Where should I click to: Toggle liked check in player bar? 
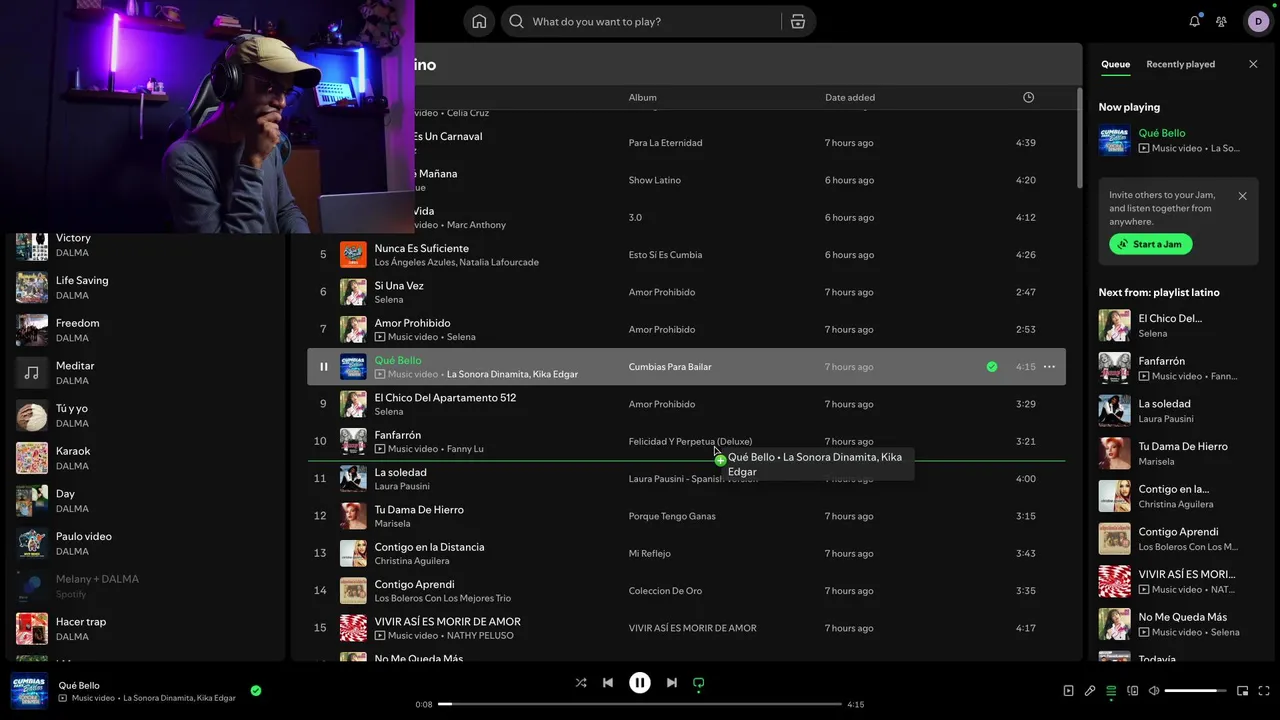[x=256, y=690]
